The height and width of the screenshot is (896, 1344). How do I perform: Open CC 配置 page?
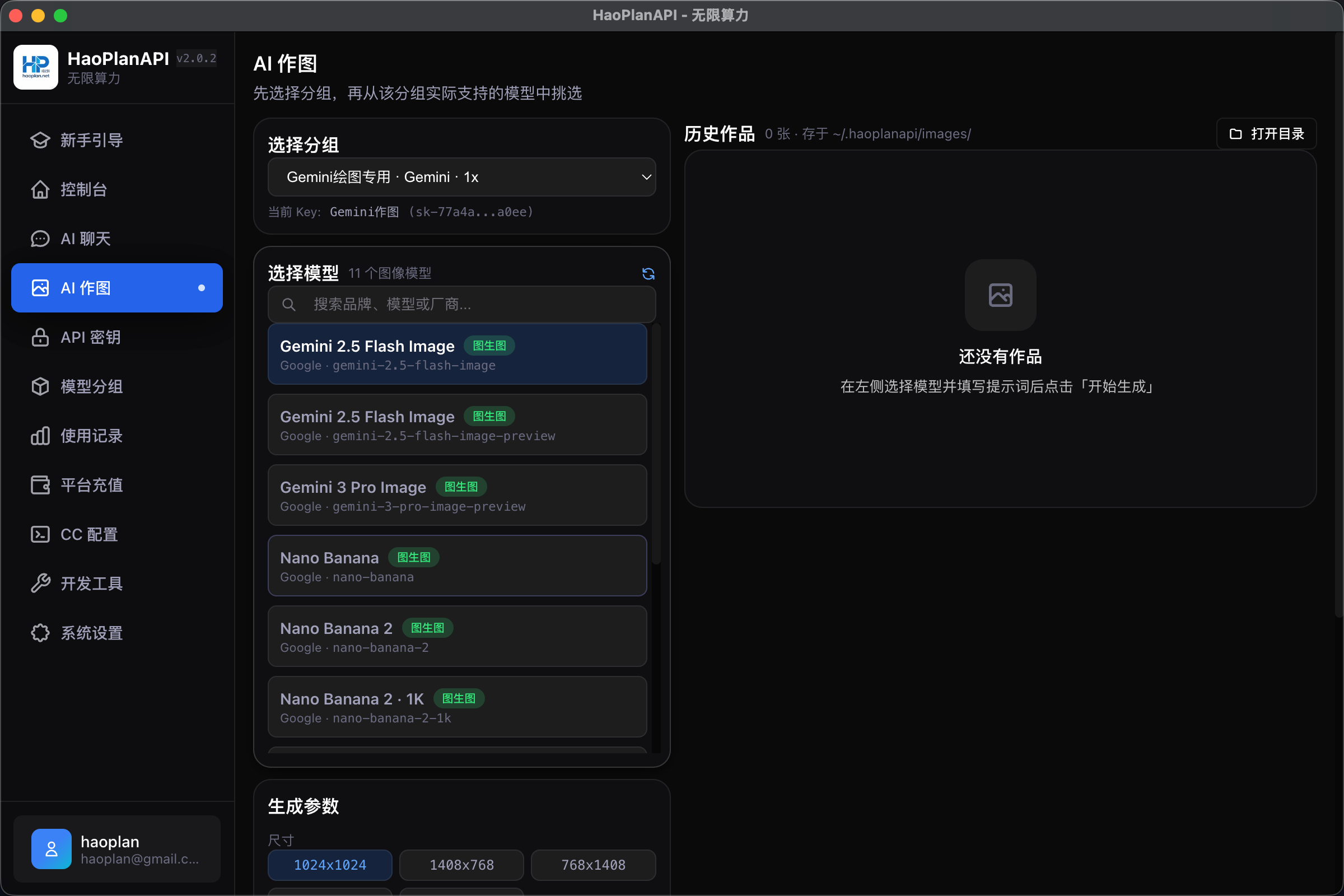point(116,534)
